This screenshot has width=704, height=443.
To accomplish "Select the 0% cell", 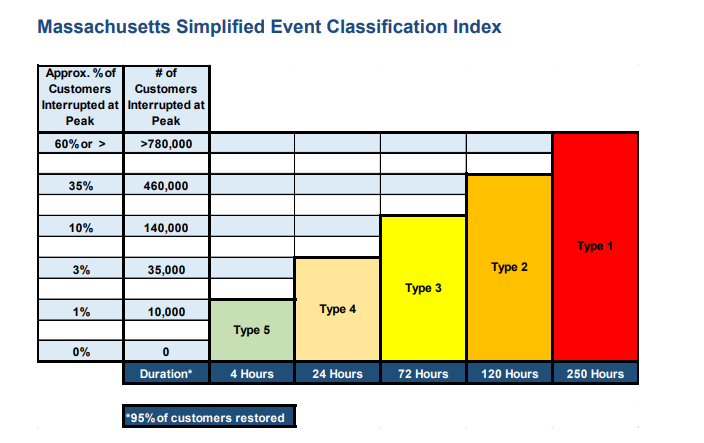I will pyautogui.click(x=80, y=351).
